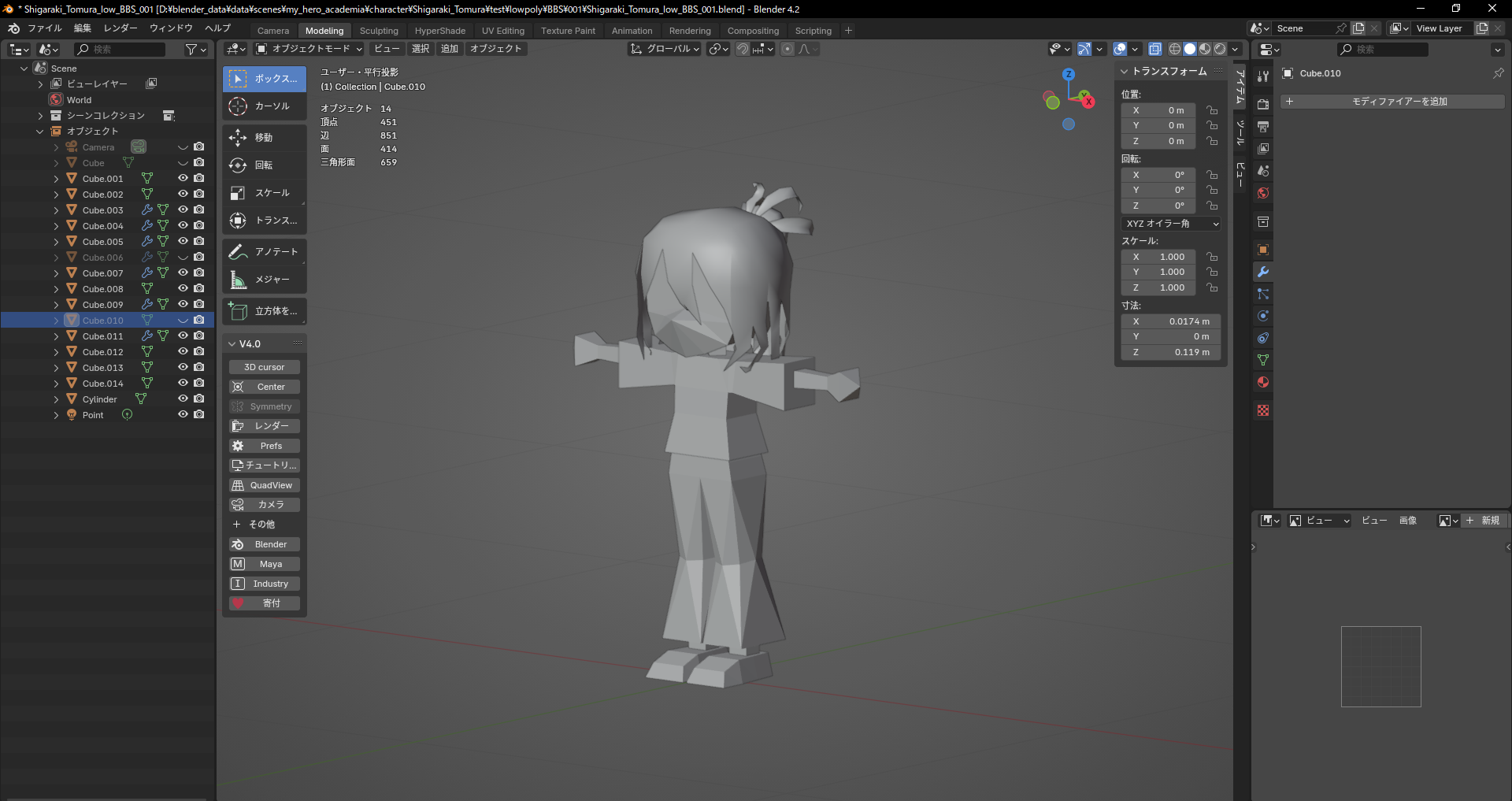
Task: Open Object Mode dropdown
Action: point(309,49)
